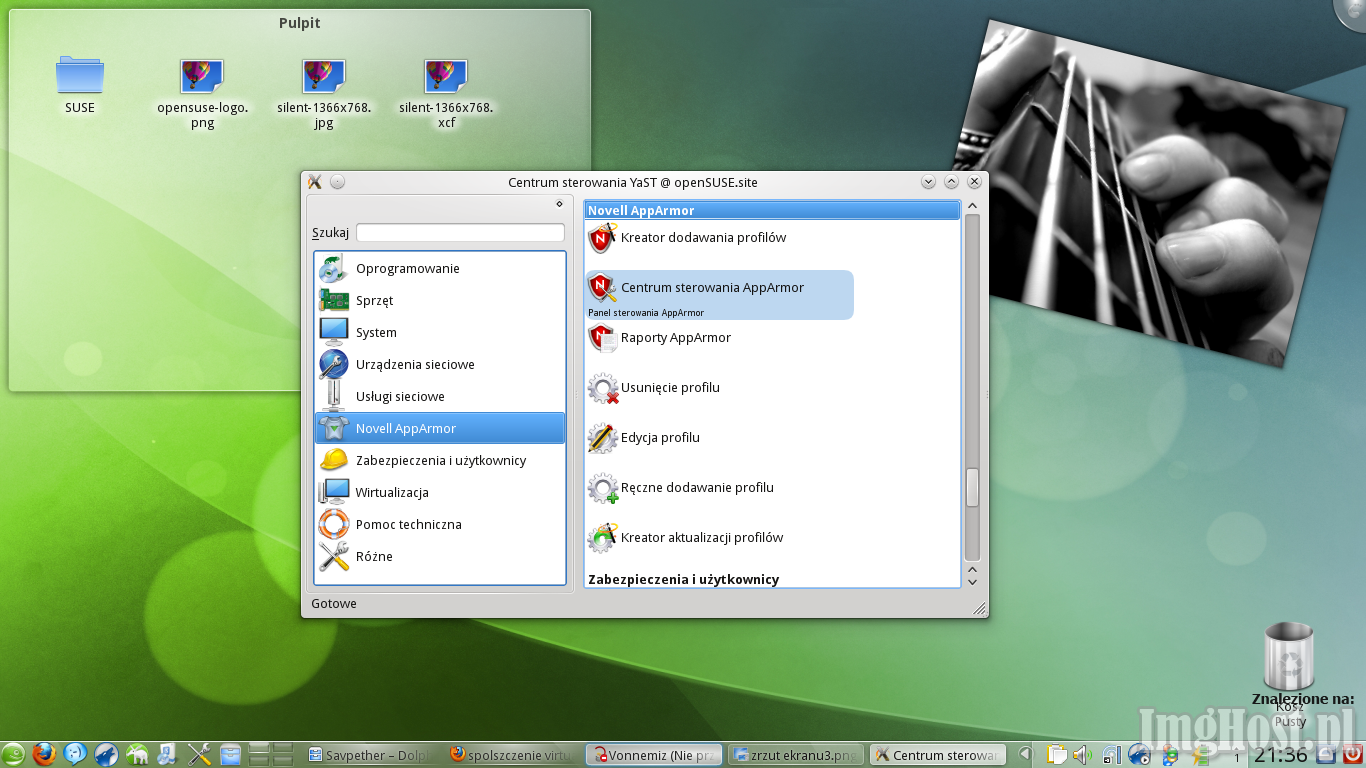Select Zabezpieczenia i użytkownicy category
Image resolution: width=1366 pixels, height=768 pixels.
pyautogui.click(x=440, y=460)
